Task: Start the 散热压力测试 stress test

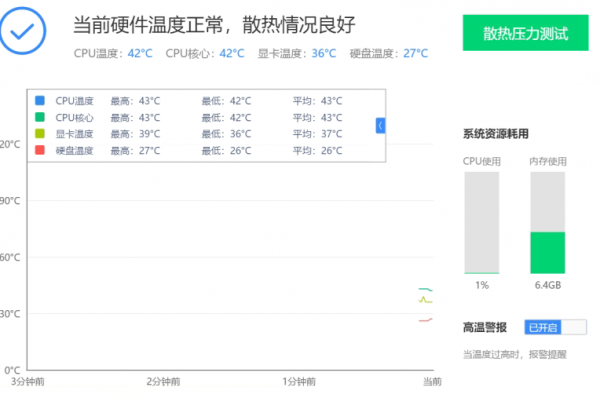Action: [x=525, y=33]
